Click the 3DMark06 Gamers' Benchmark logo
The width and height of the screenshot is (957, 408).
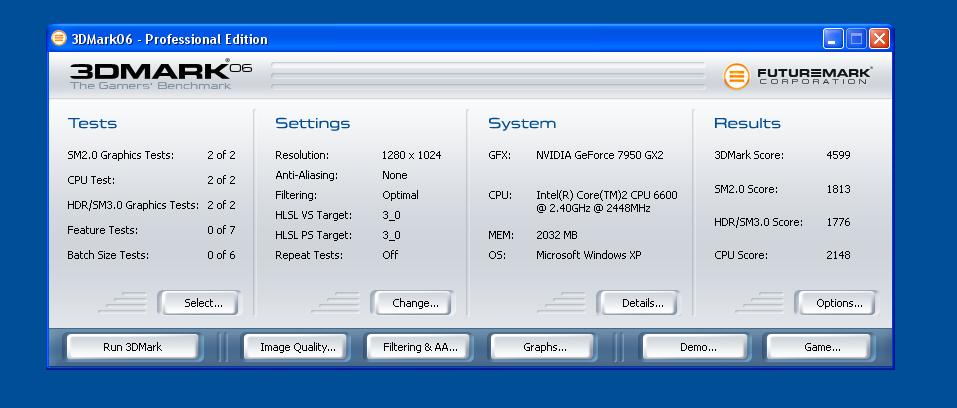tap(161, 75)
